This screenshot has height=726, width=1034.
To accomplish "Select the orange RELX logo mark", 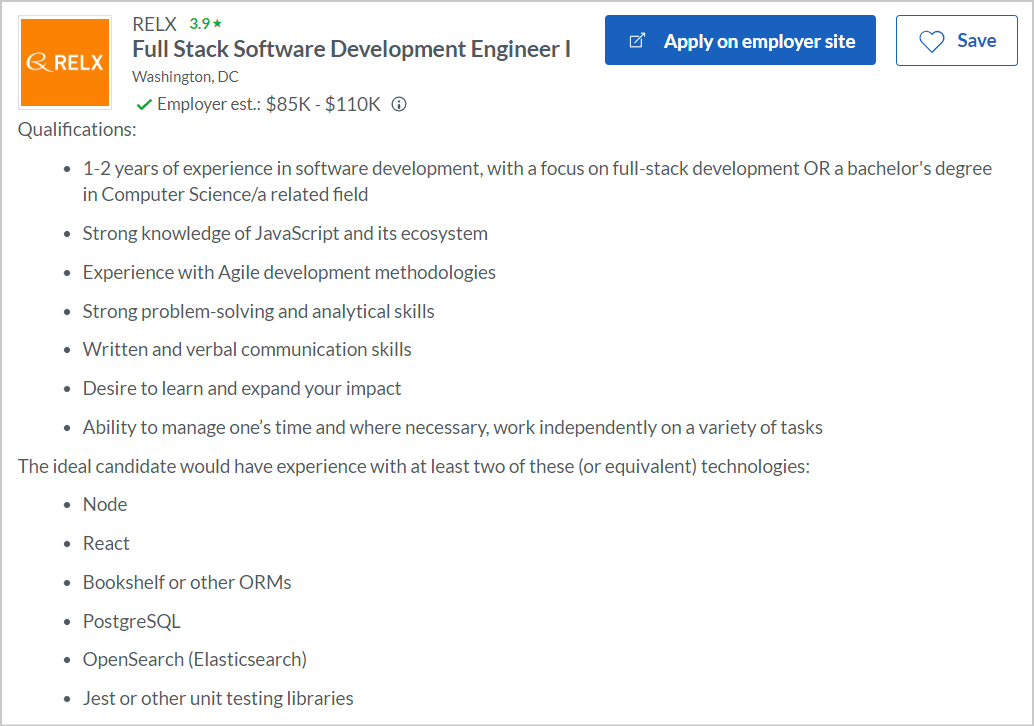I will [64, 62].
